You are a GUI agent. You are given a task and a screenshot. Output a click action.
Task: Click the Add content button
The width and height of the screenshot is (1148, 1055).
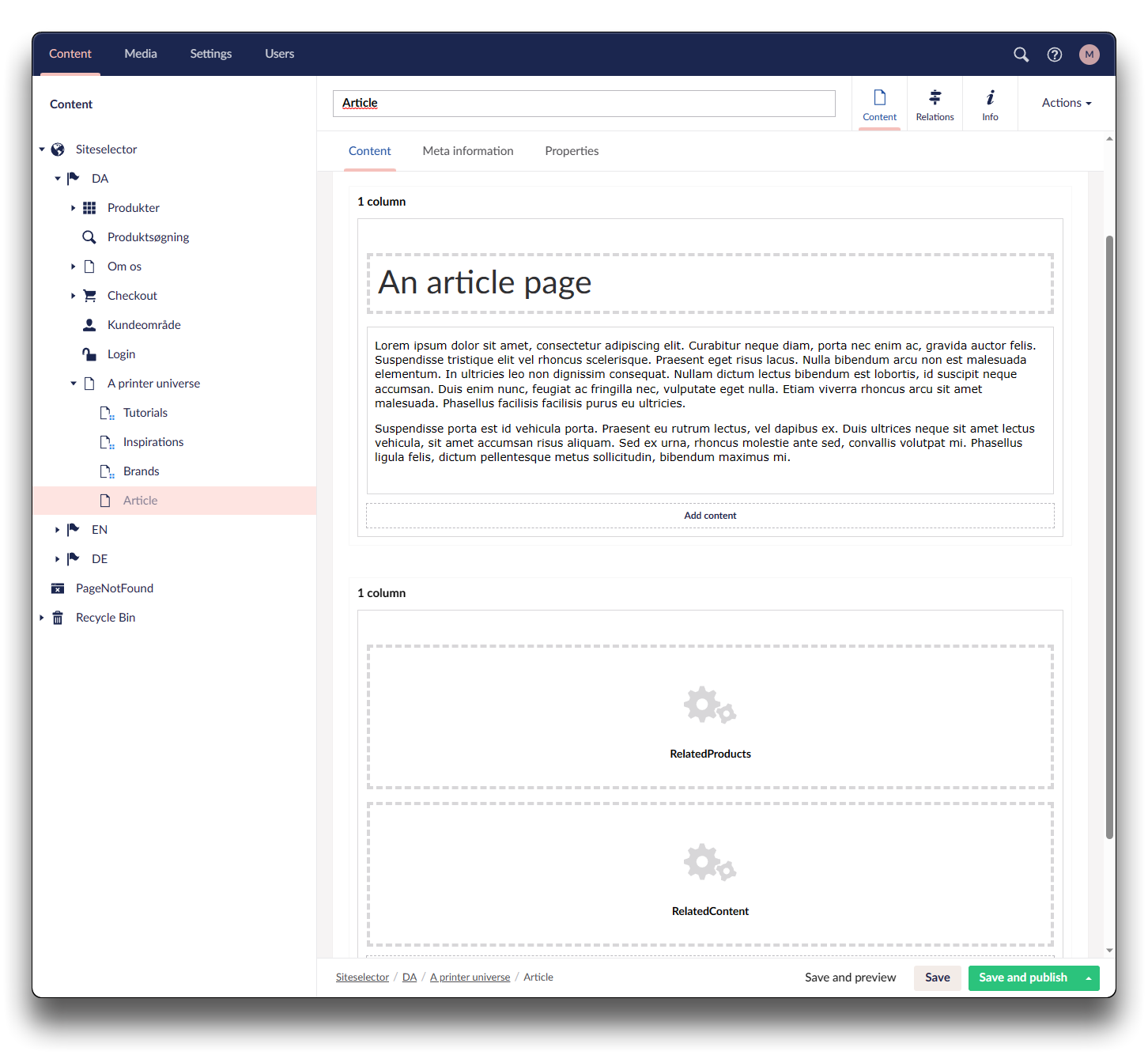(x=710, y=516)
